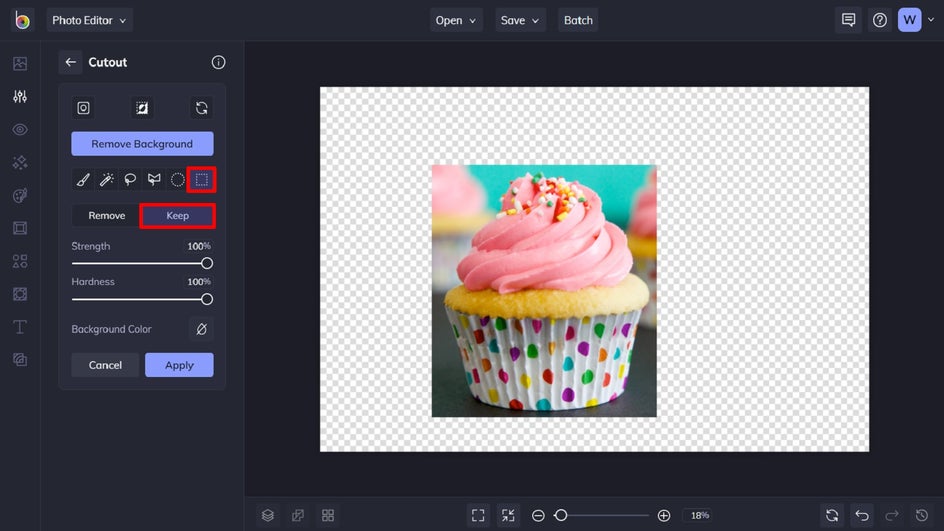This screenshot has width=944, height=531.
Task: Click the Remove Background button
Action: pos(142,144)
